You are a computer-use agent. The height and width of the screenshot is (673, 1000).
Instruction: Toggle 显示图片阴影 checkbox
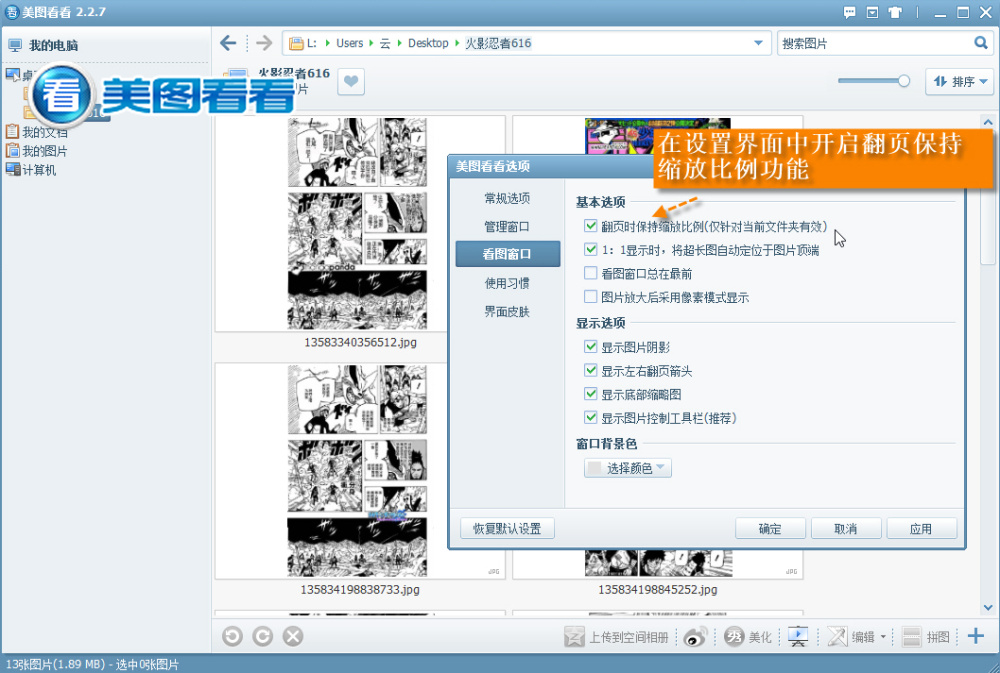tap(591, 346)
